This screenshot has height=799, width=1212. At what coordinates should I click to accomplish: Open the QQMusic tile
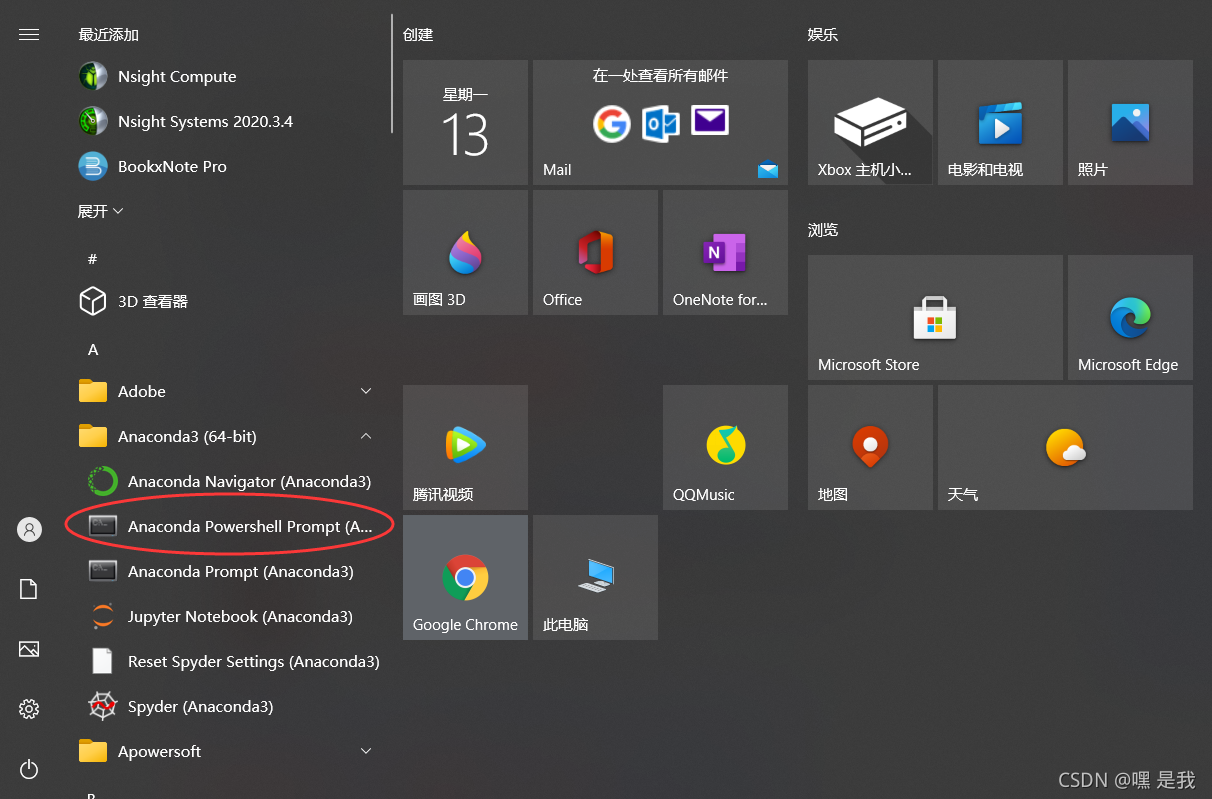point(725,447)
